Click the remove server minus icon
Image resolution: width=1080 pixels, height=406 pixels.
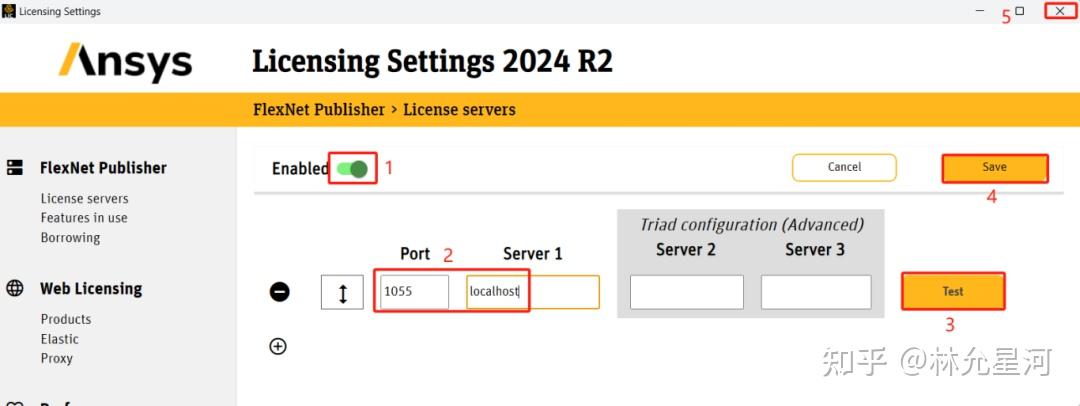click(280, 292)
